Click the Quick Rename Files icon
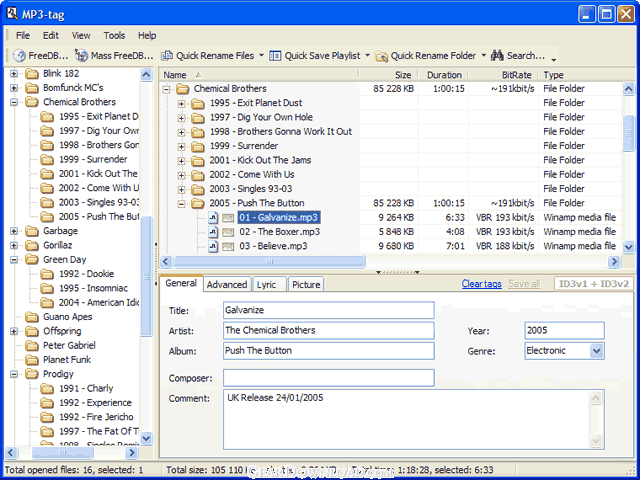Viewport: 640px width, 480px height. pos(167,56)
